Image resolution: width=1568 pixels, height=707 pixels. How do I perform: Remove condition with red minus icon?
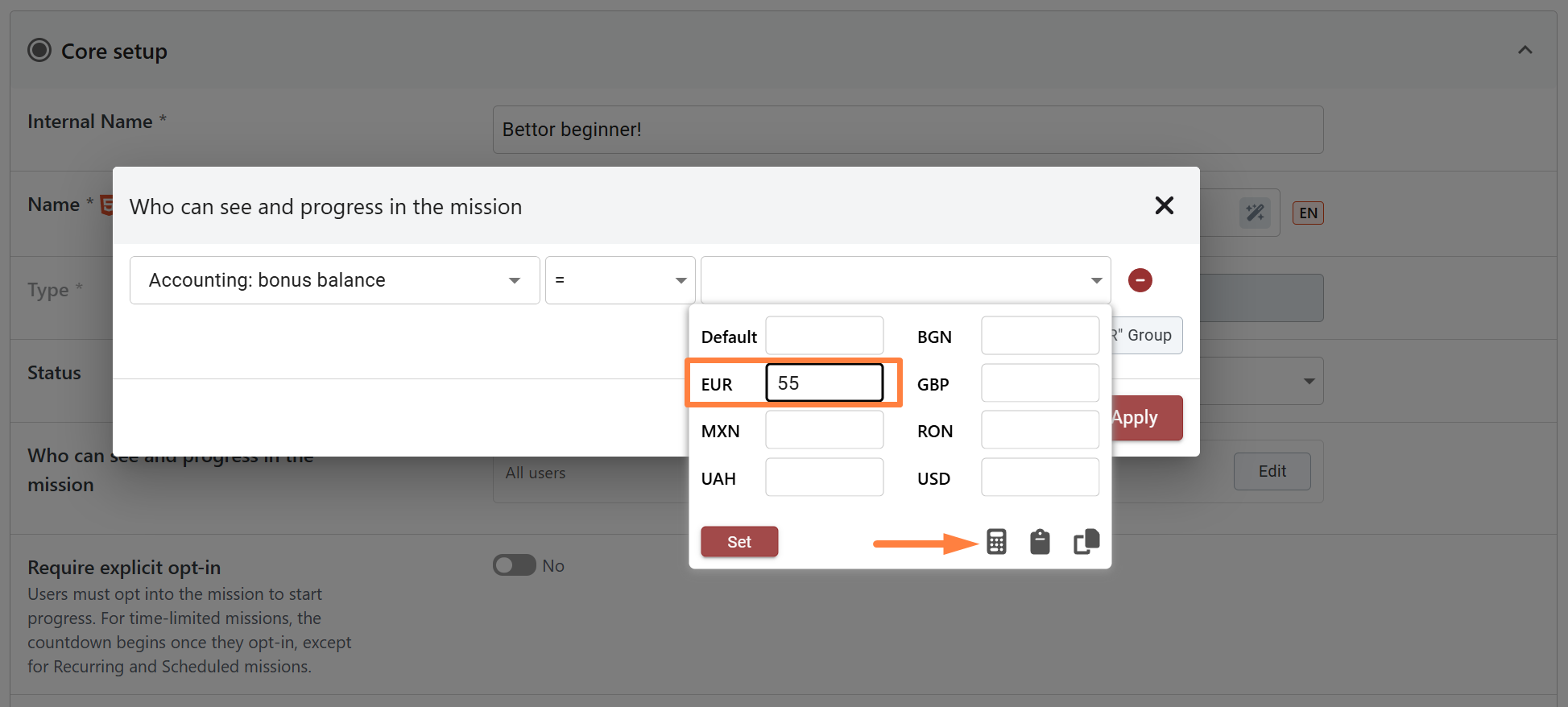coord(1140,280)
